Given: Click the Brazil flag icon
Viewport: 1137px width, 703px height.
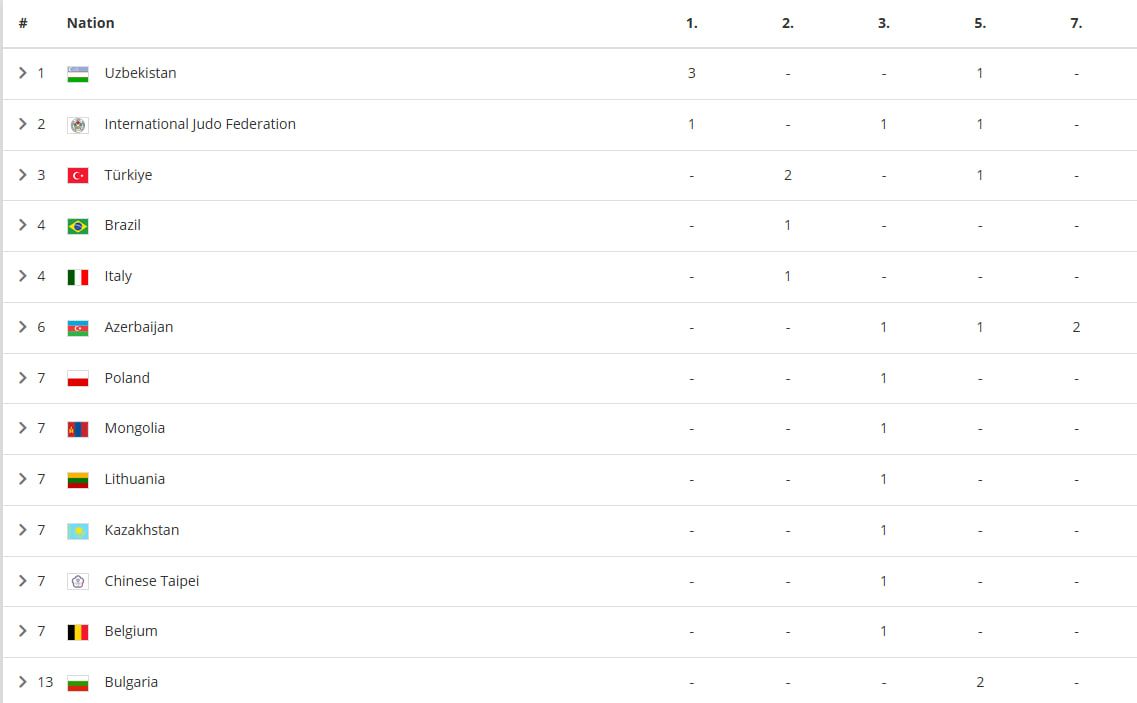Looking at the screenshot, I should (x=78, y=226).
